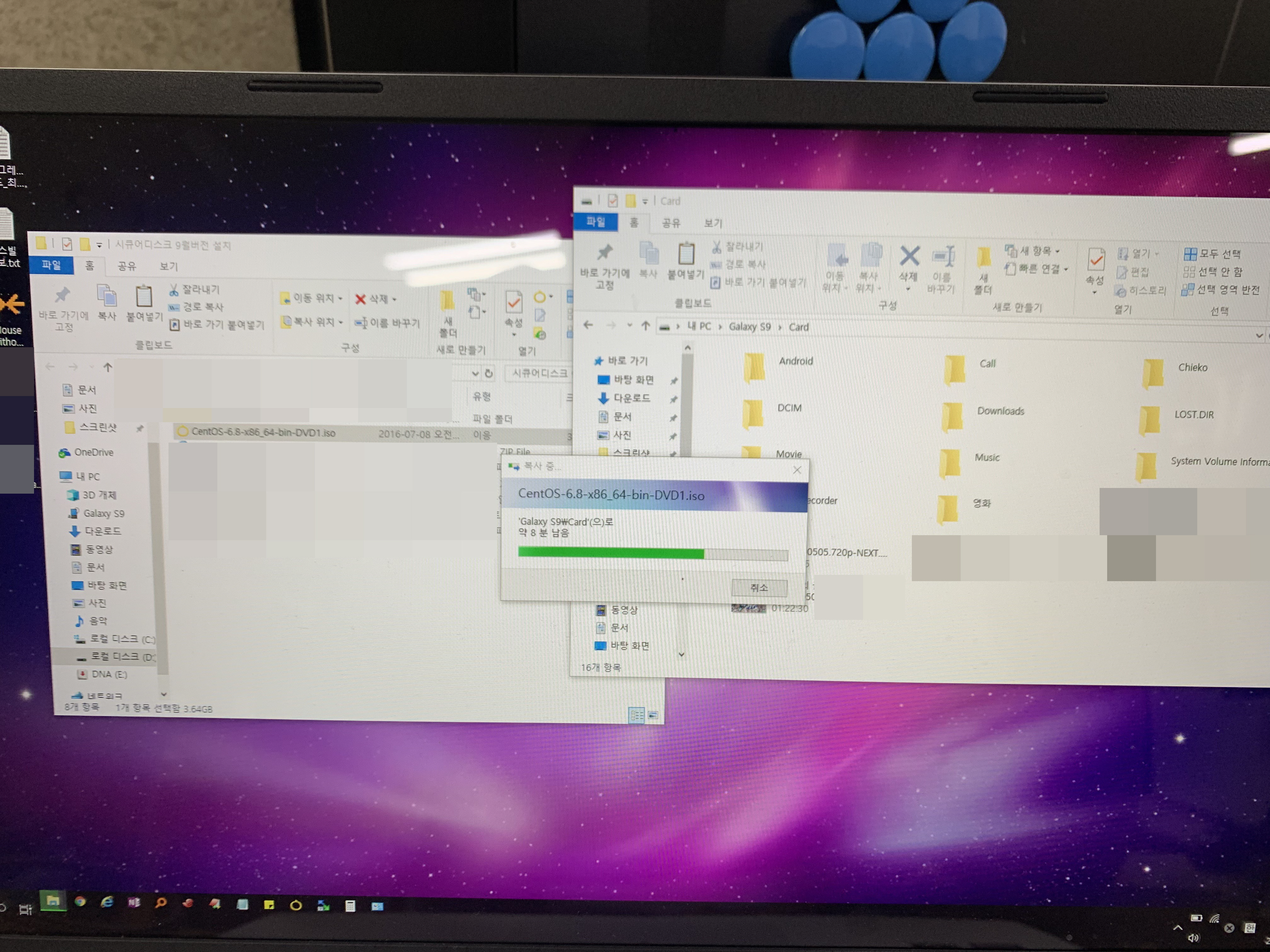This screenshot has height=952, width=1270.
Task: Open the New item dropdown in Card ribbon
Action: 1033,251
